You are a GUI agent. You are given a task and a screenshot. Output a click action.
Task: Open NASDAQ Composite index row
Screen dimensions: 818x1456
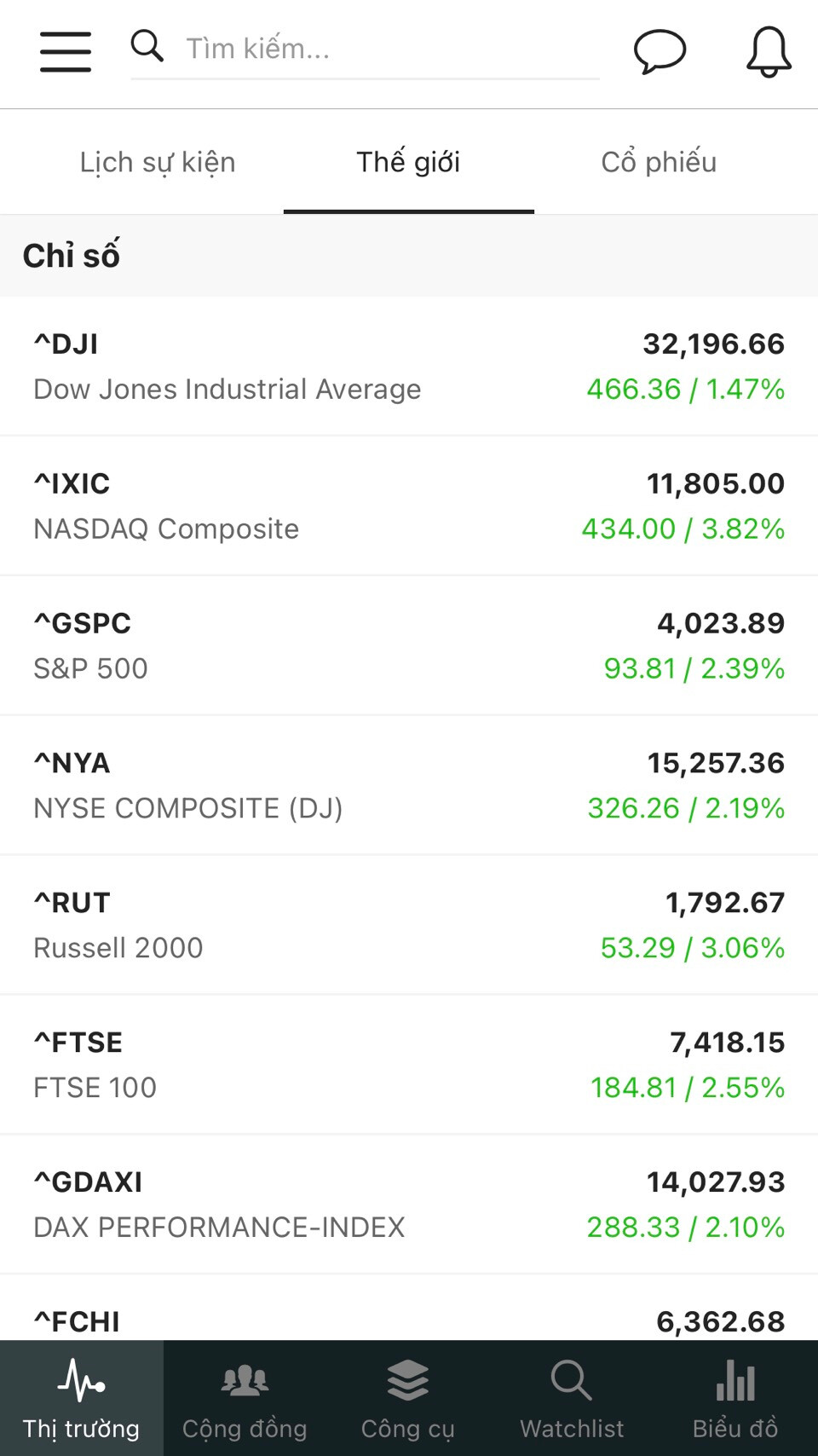coord(409,506)
